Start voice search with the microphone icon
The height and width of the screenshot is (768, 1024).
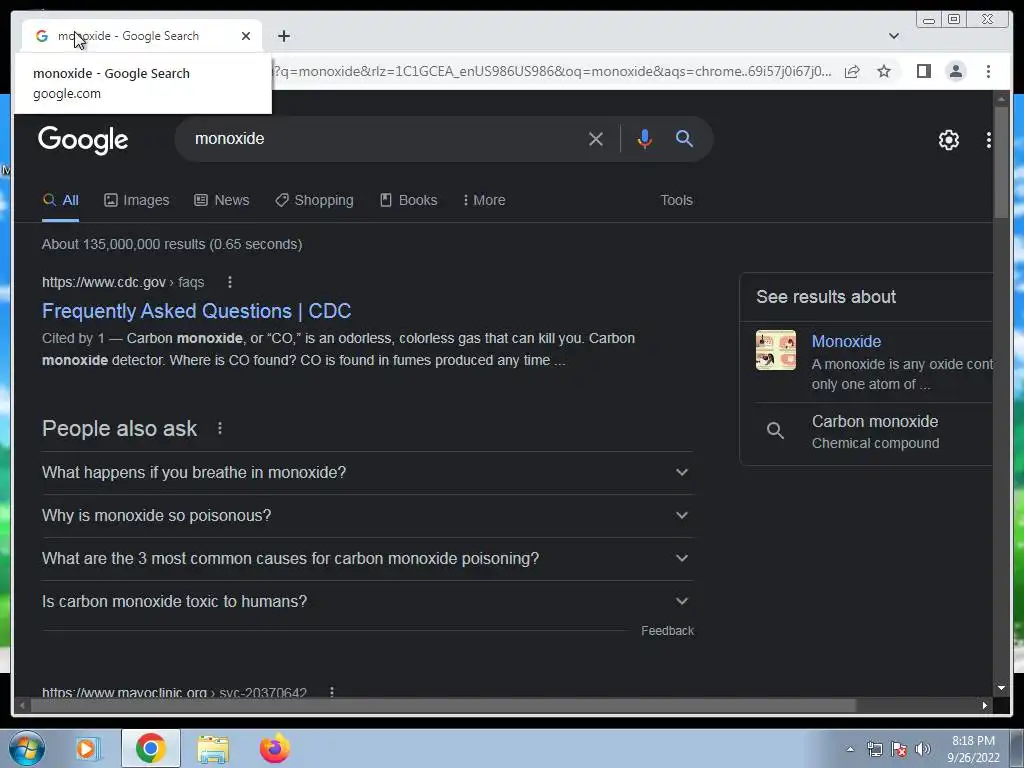pos(644,138)
